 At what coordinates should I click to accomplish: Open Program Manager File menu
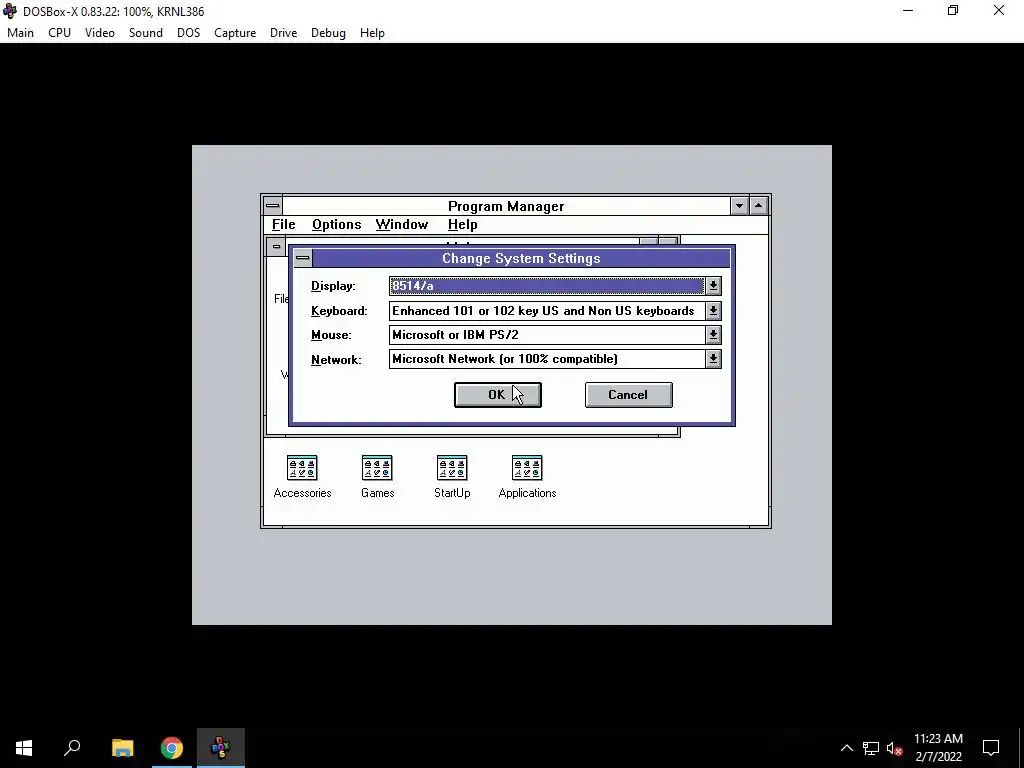click(283, 225)
